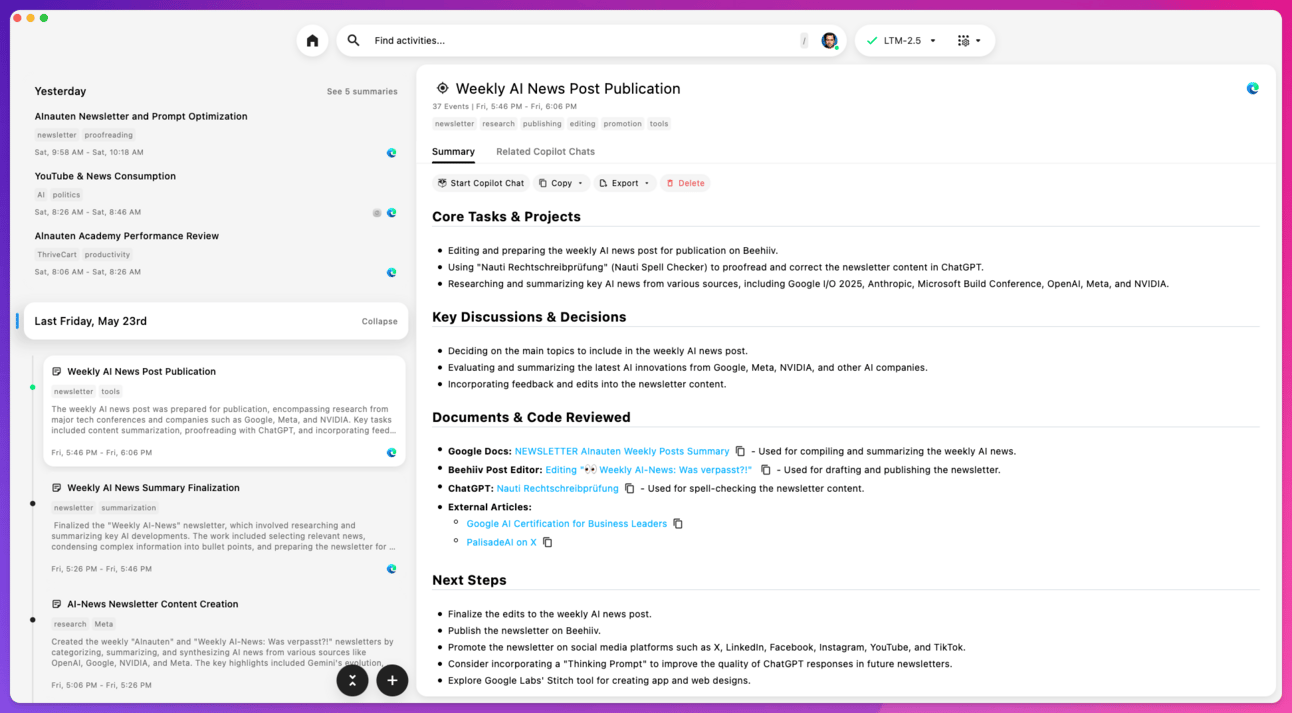Viewport: 1292px width, 713px height.
Task: Expand See 5 summaries for Yesterday
Action: click(x=362, y=92)
